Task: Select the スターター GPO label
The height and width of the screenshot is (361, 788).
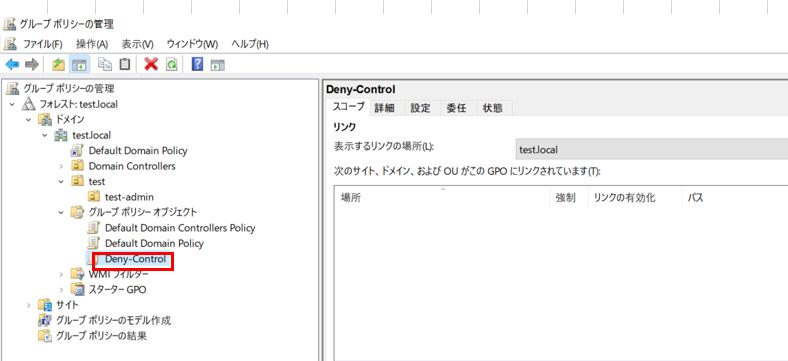Action: (117, 290)
